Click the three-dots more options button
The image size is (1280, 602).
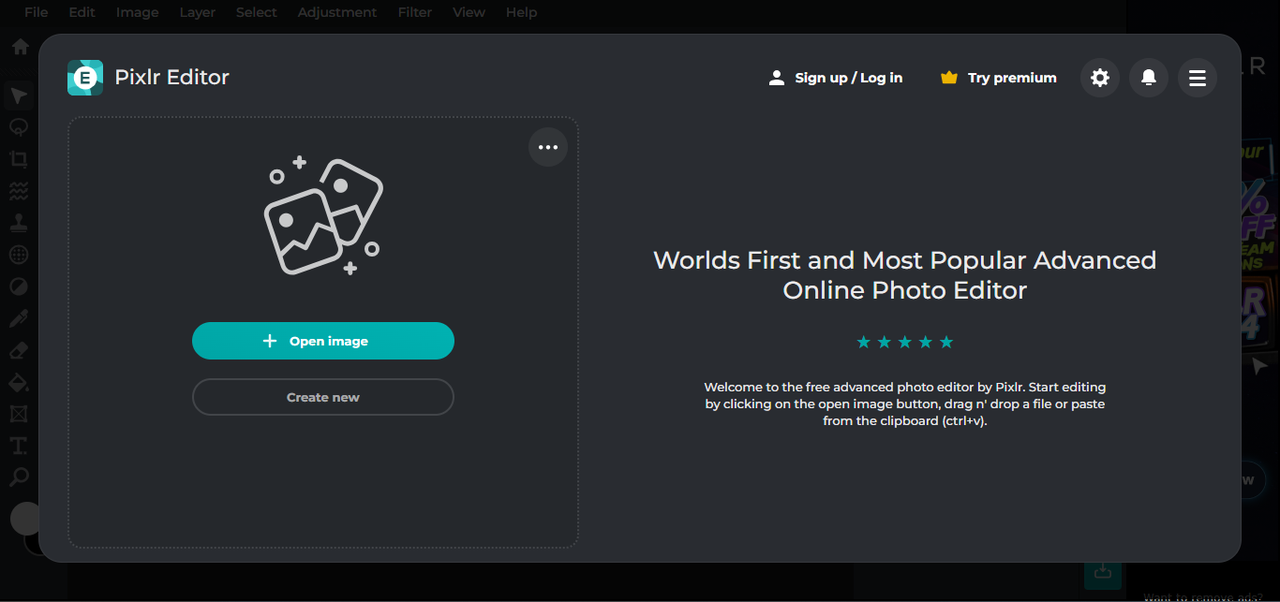click(548, 147)
